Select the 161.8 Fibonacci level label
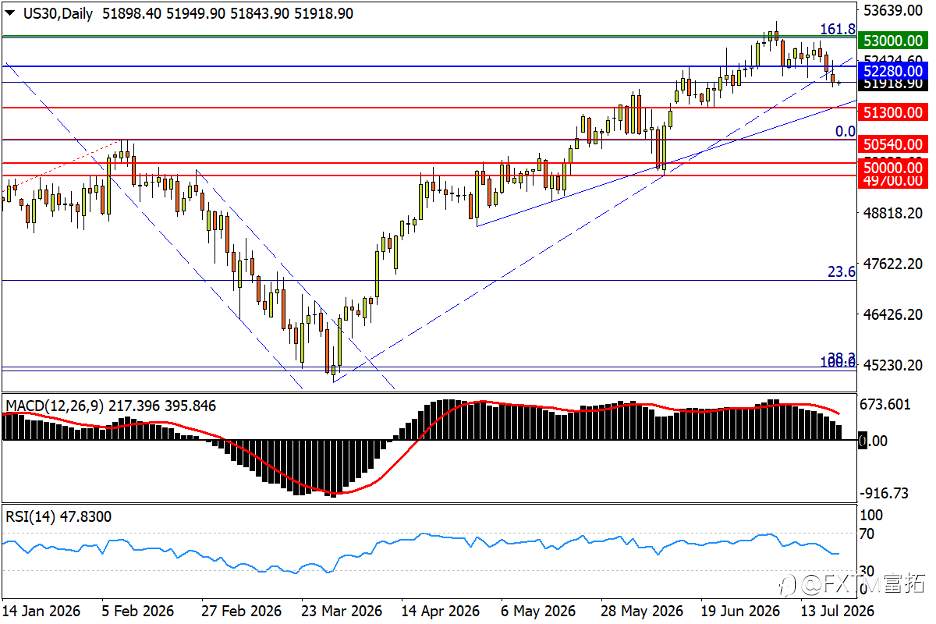This screenshot has height=624, width=936. [837, 29]
